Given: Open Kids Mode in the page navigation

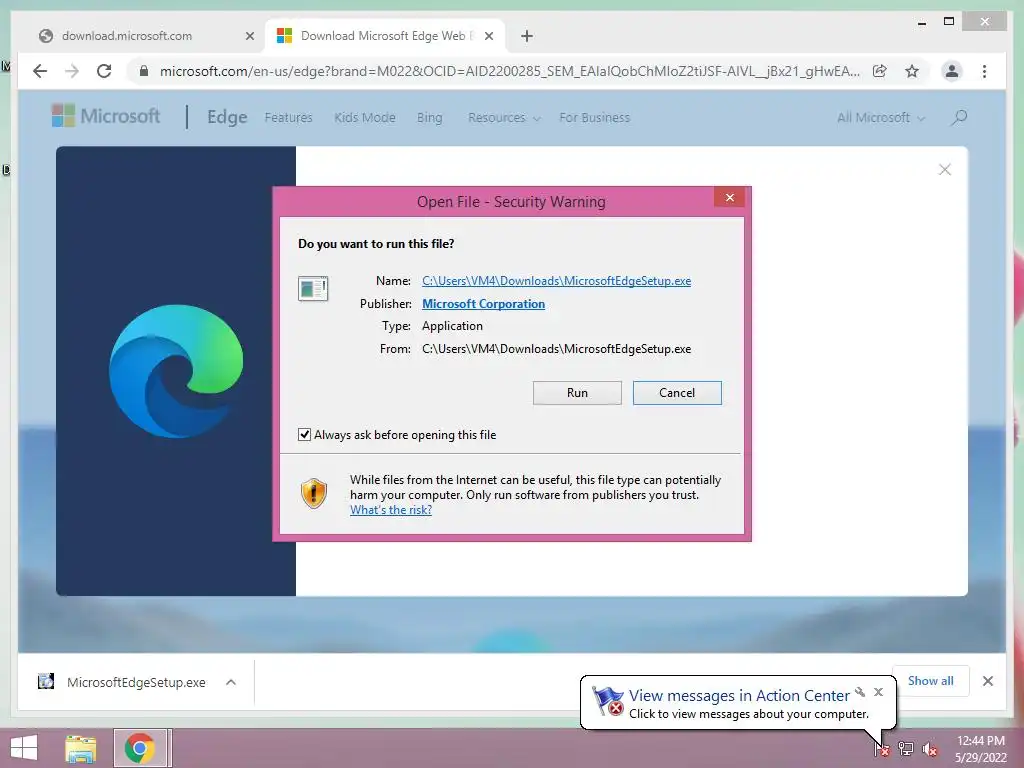Looking at the screenshot, I should pos(364,118).
